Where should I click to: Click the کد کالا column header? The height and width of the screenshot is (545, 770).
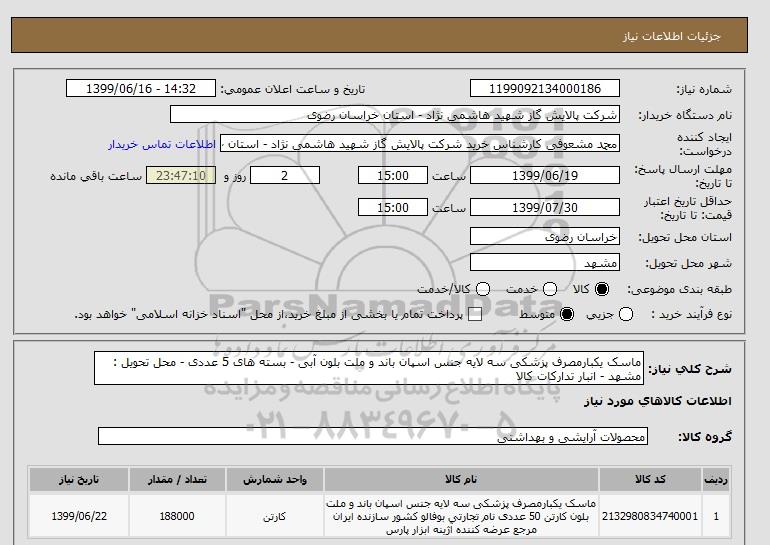tap(650, 479)
